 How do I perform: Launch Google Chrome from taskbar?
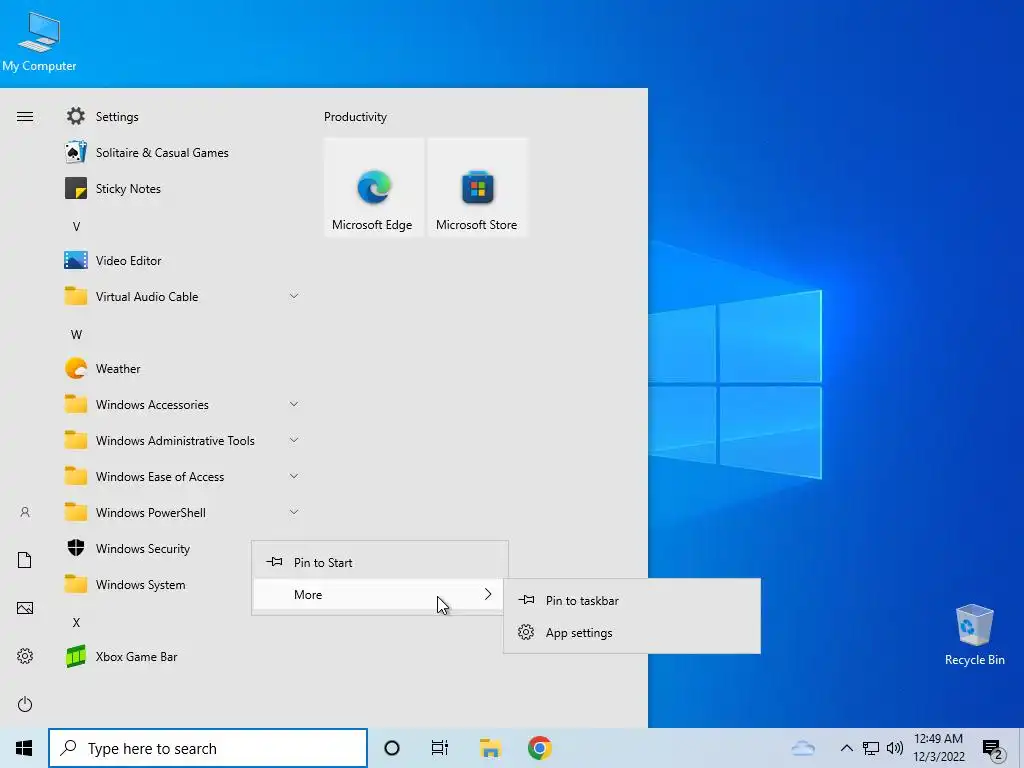click(539, 748)
